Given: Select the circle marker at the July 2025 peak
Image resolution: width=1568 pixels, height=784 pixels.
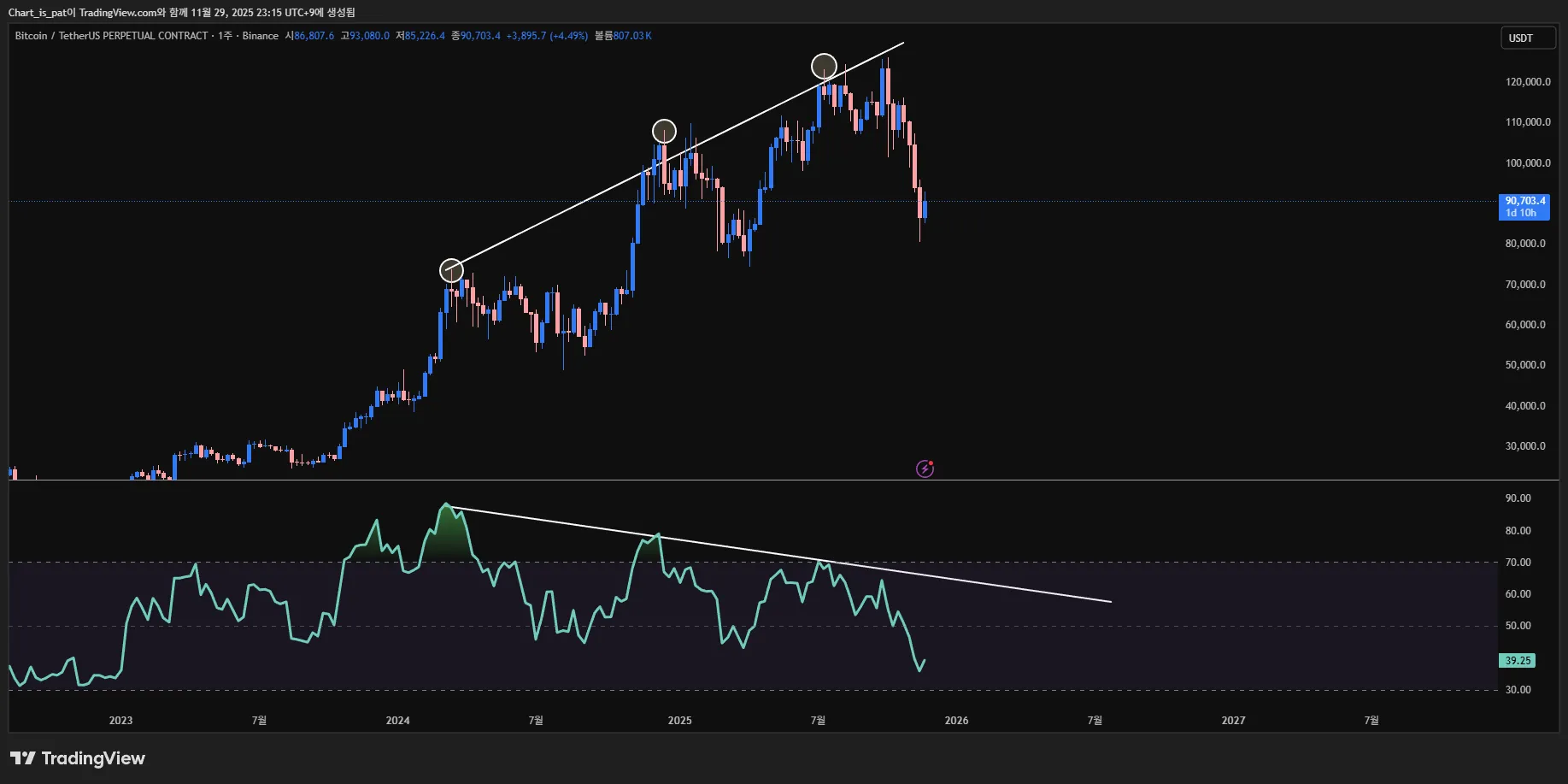Looking at the screenshot, I should point(824,66).
